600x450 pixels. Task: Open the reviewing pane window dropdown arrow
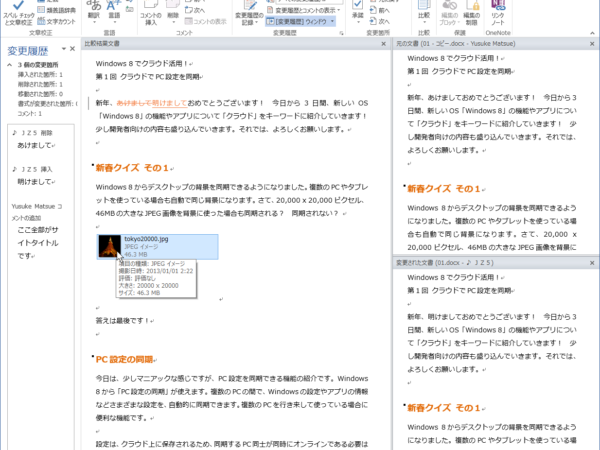point(332,21)
